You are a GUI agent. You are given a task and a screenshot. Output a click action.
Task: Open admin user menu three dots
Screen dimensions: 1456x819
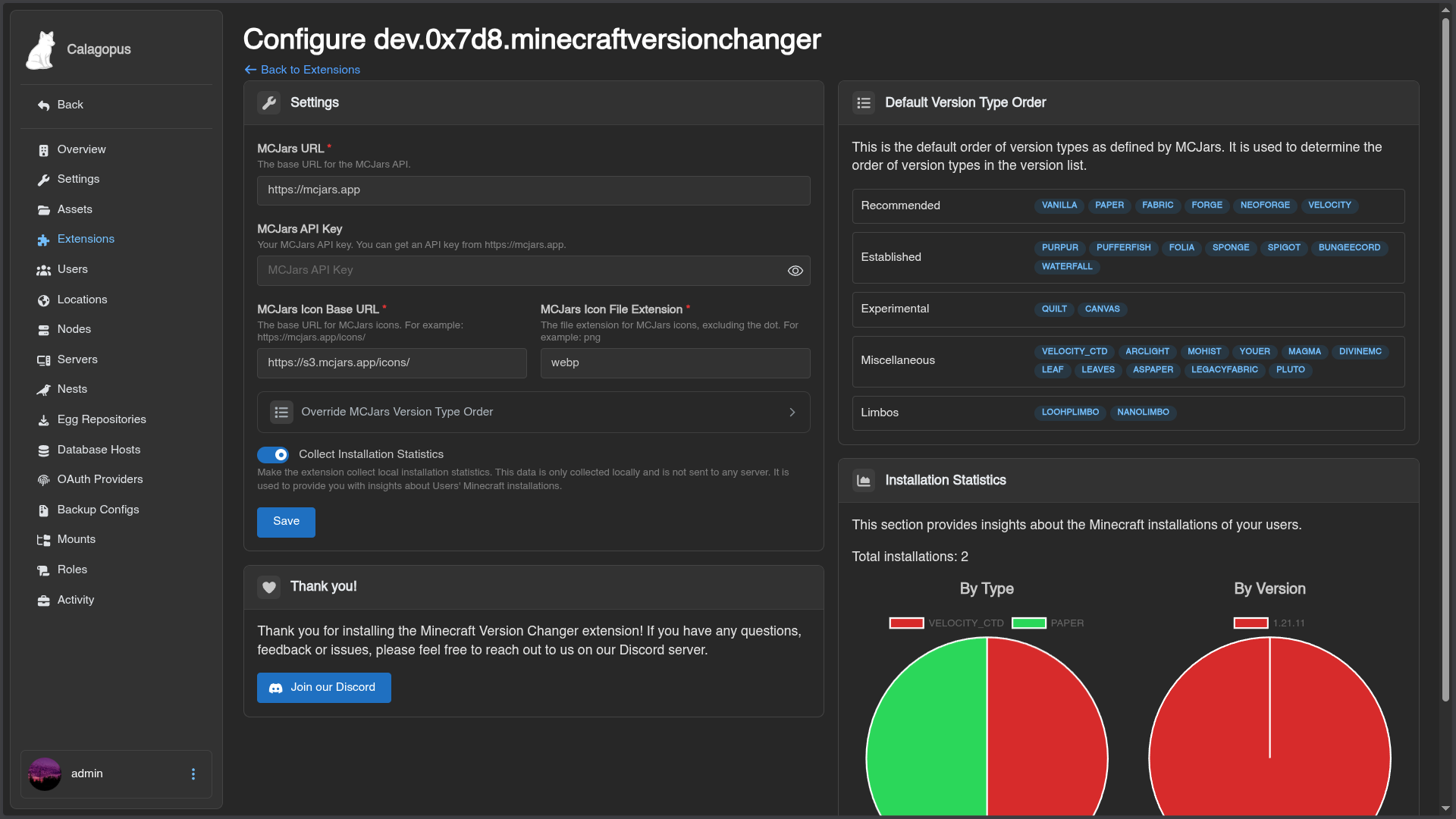pos(193,773)
